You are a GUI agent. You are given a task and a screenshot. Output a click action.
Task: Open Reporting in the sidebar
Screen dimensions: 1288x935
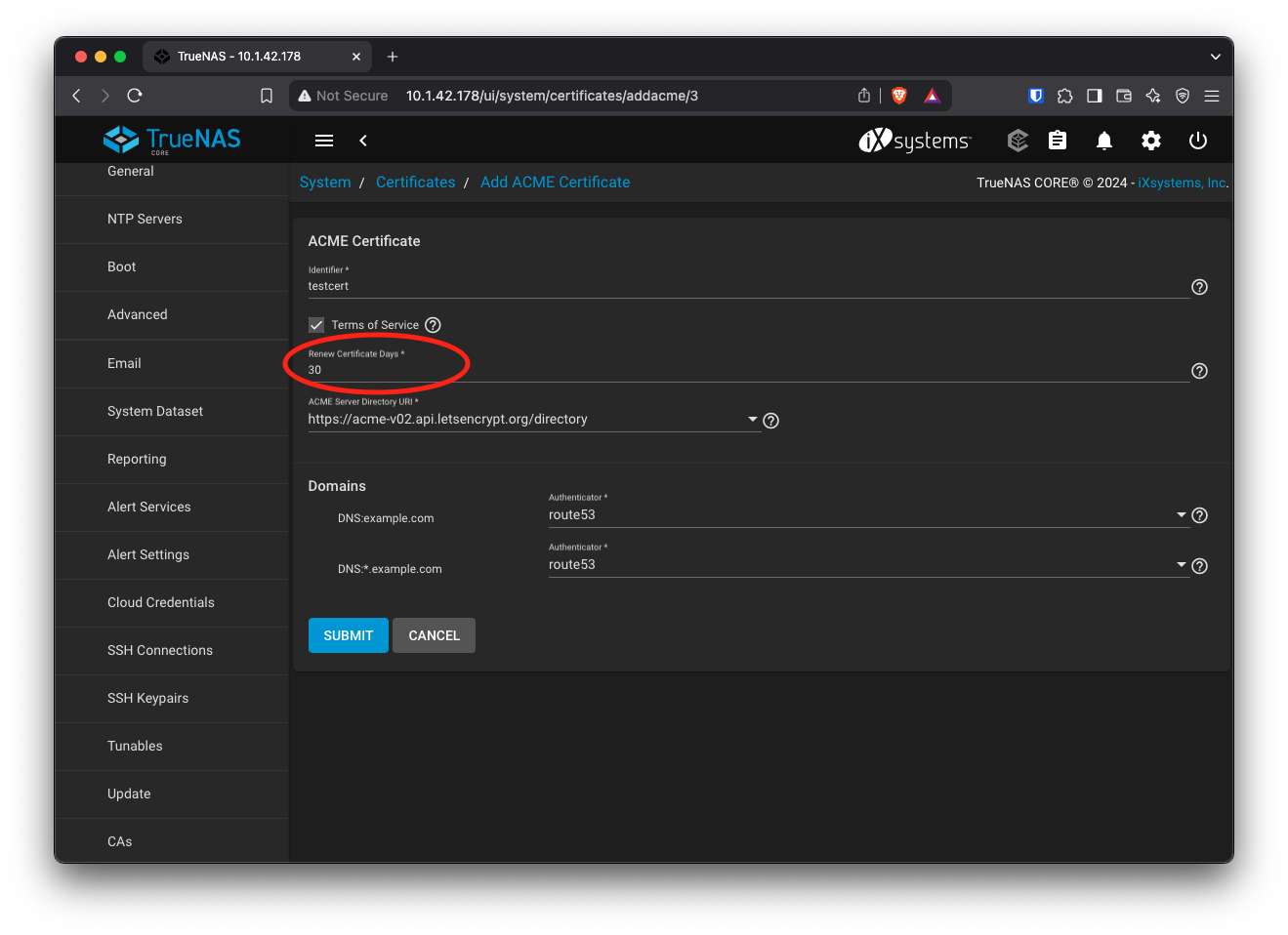pyautogui.click(x=172, y=460)
